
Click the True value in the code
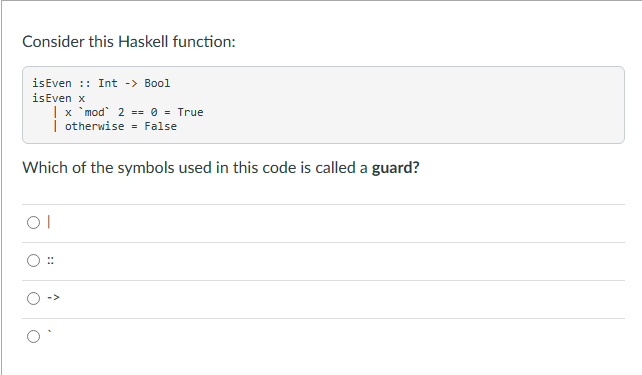coord(190,112)
